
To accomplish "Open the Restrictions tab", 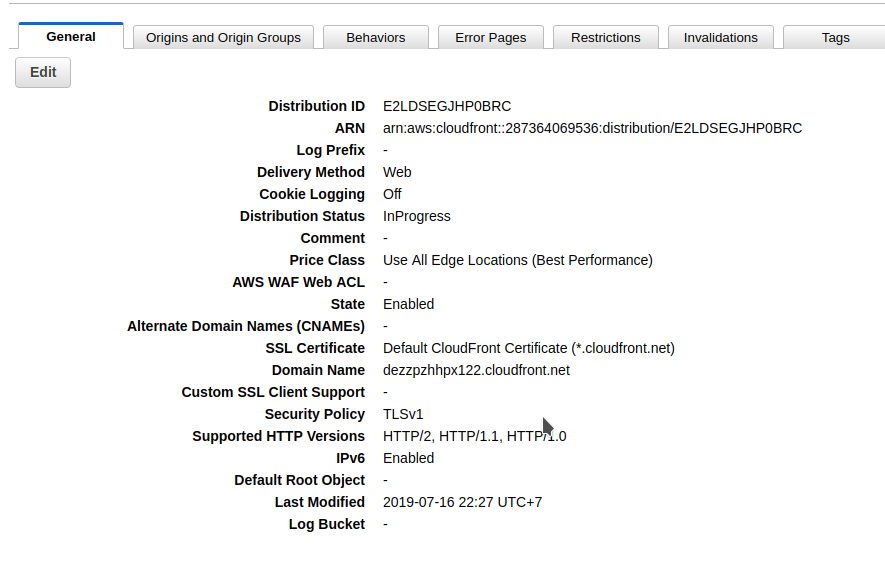I will (x=606, y=38).
